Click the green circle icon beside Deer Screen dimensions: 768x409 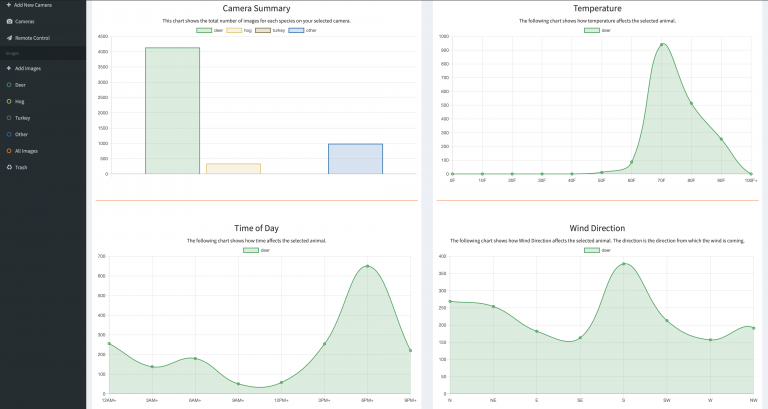click(x=8, y=85)
